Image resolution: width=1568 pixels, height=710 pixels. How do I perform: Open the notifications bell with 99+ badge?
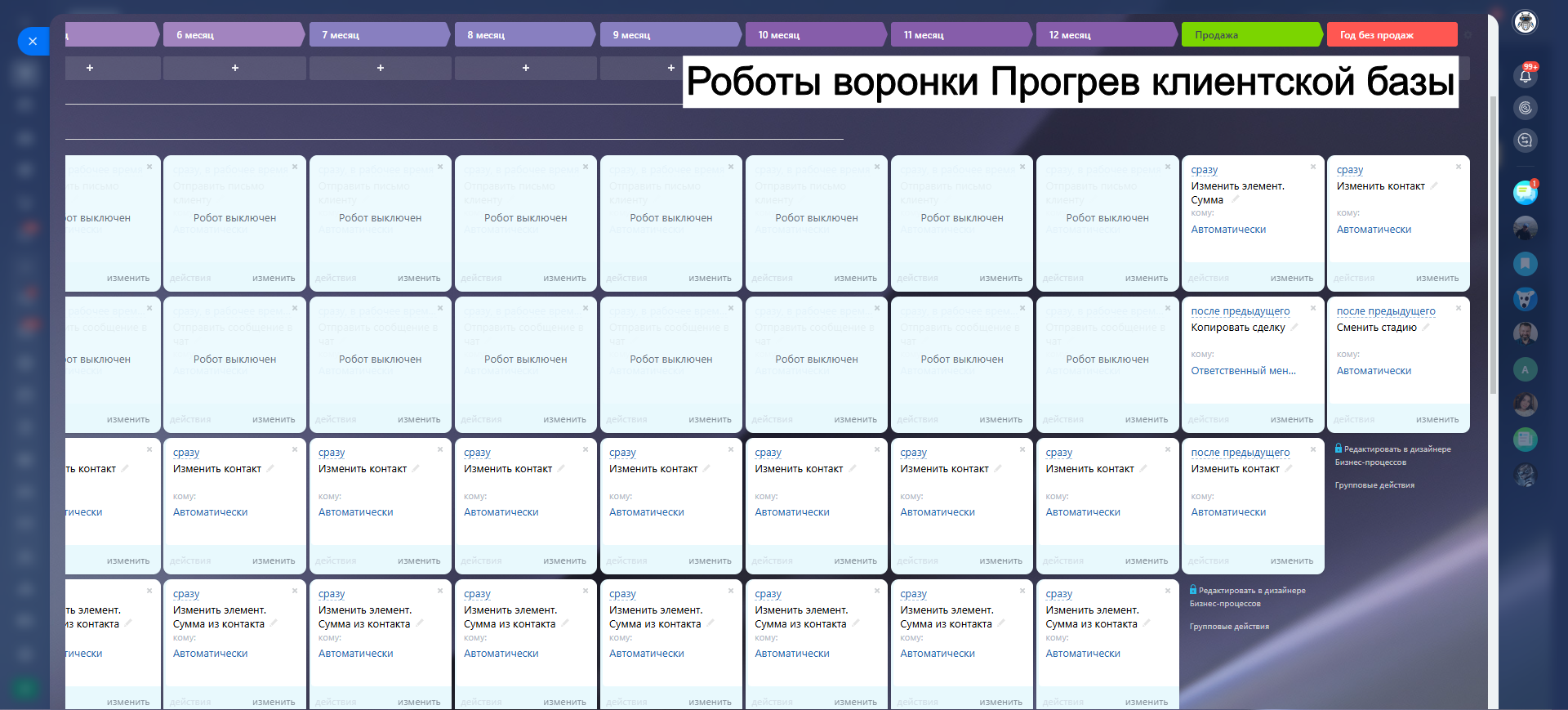coord(1525,75)
